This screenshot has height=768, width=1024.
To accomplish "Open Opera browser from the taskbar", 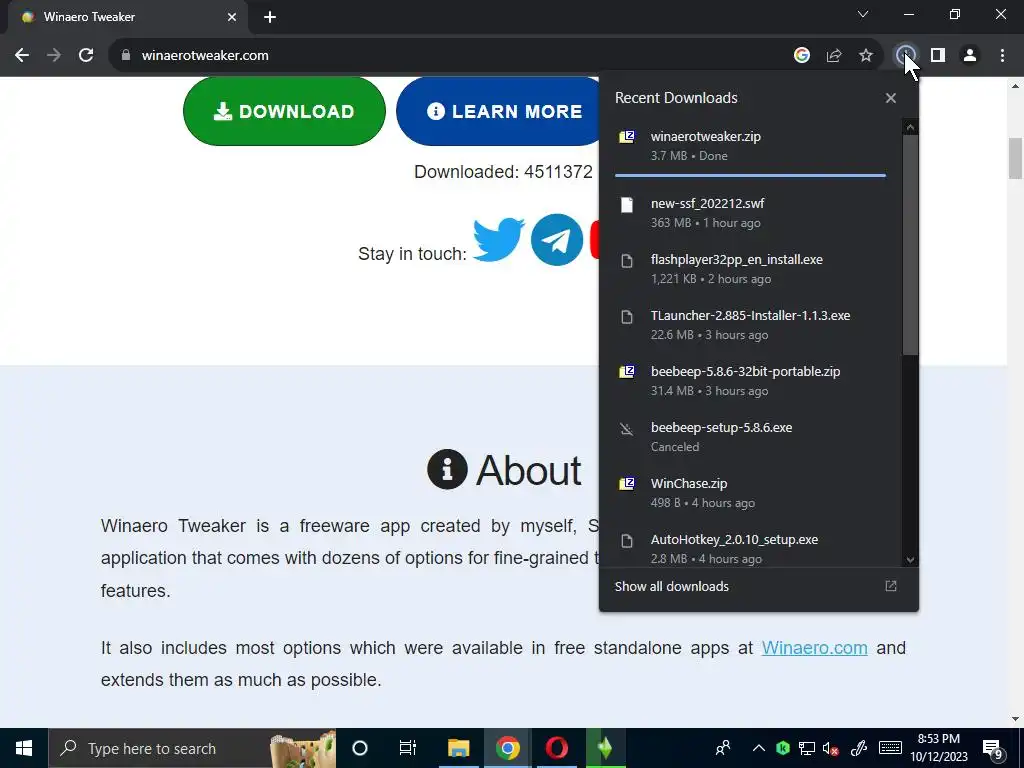I will pos(556,748).
